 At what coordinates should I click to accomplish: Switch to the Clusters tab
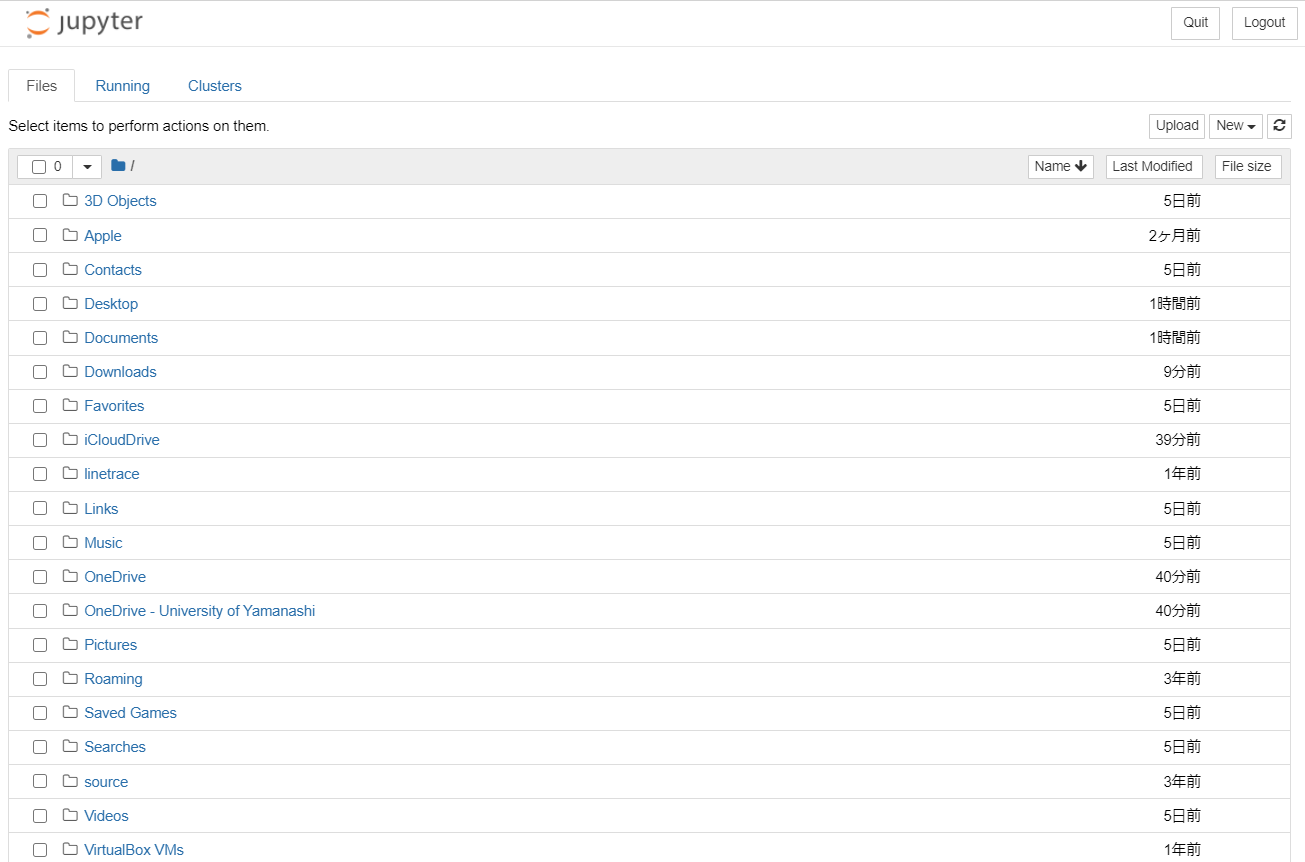click(215, 86)
